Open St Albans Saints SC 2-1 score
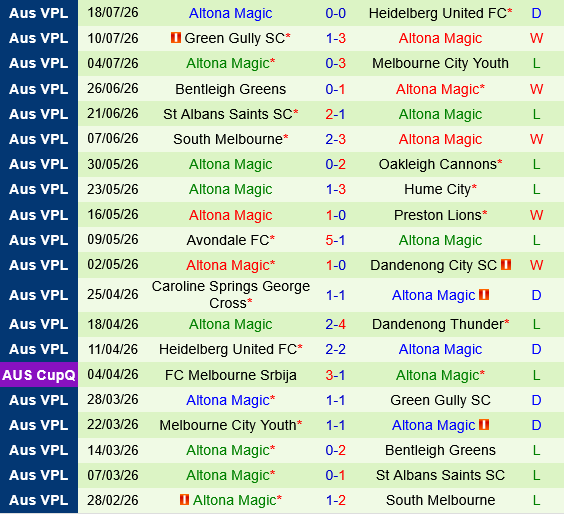Viewport: 564px width, 514px height. (335, 114)
